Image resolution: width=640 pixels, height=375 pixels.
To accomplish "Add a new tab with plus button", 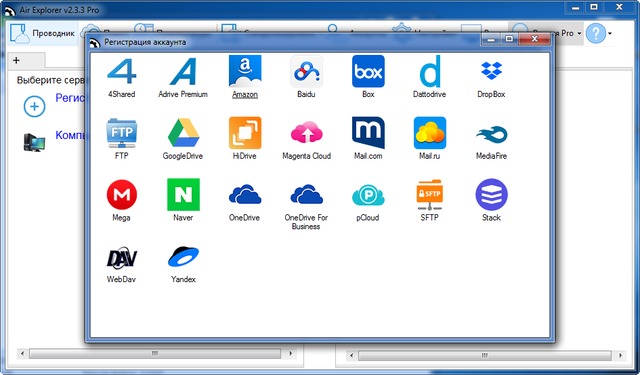I will pyautogui.click(x=16, y=60).
